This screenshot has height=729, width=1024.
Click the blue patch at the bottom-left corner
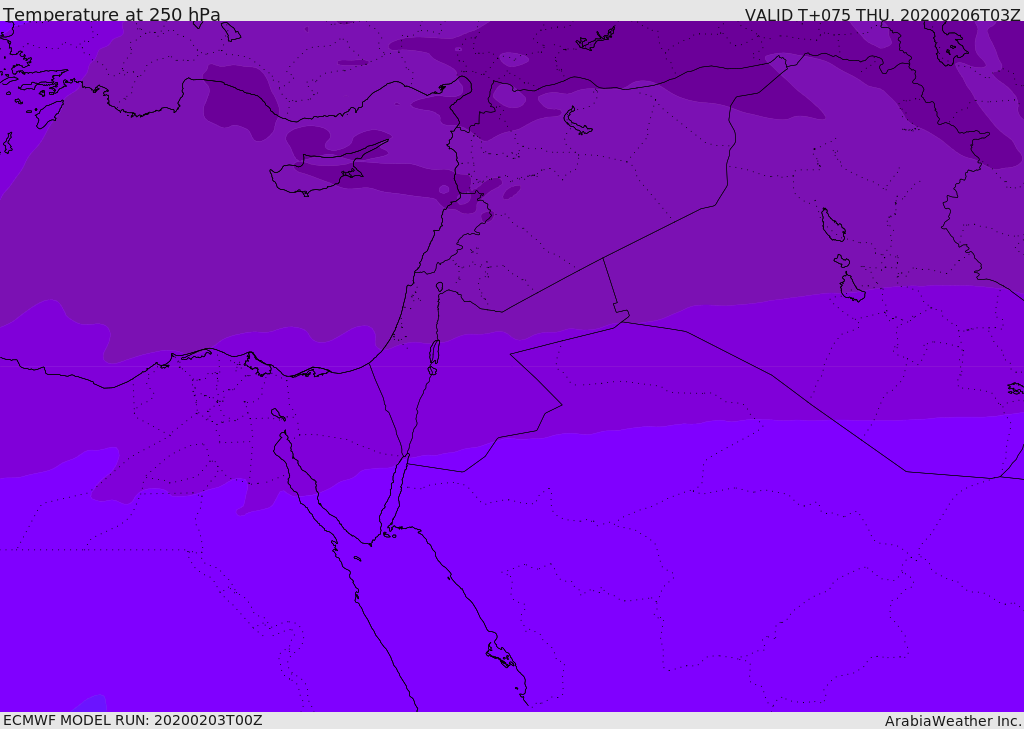[x=90, y=704]
